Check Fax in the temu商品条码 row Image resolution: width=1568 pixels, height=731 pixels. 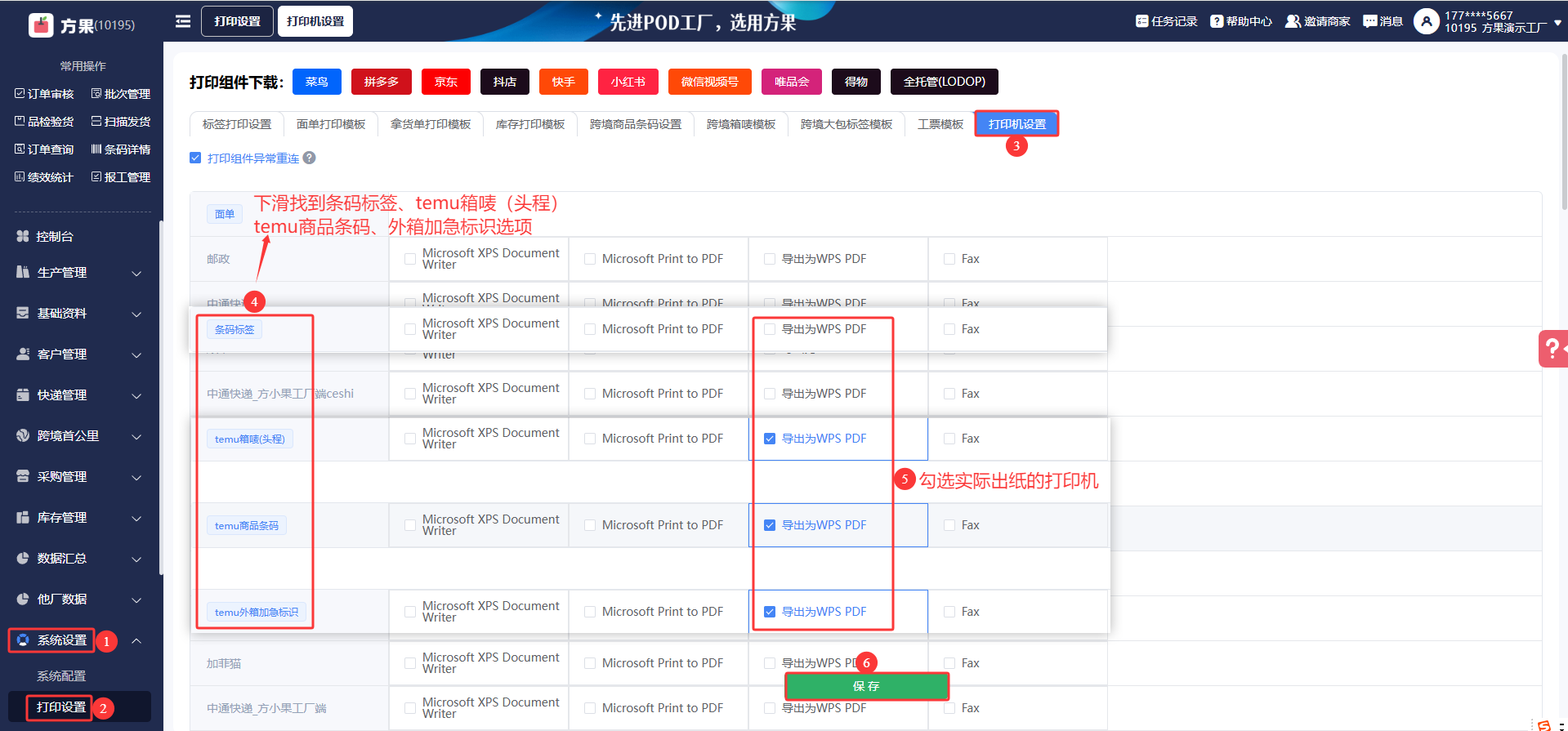[x=949, y=525]
